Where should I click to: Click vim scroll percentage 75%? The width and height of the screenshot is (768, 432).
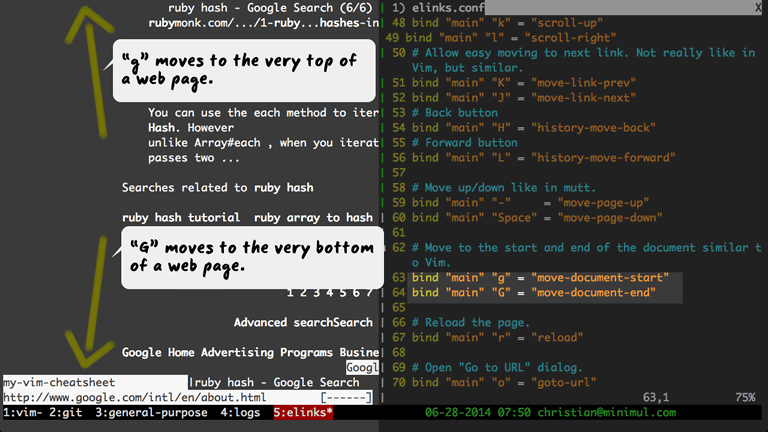tap(745, 398)
